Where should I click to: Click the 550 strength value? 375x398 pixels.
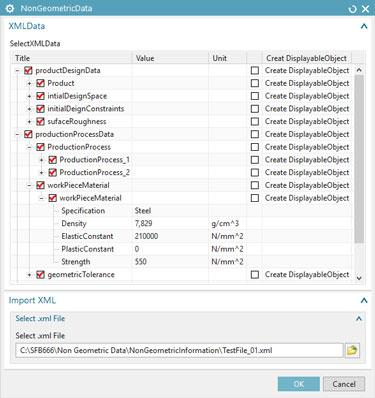[x=141, y=262]
